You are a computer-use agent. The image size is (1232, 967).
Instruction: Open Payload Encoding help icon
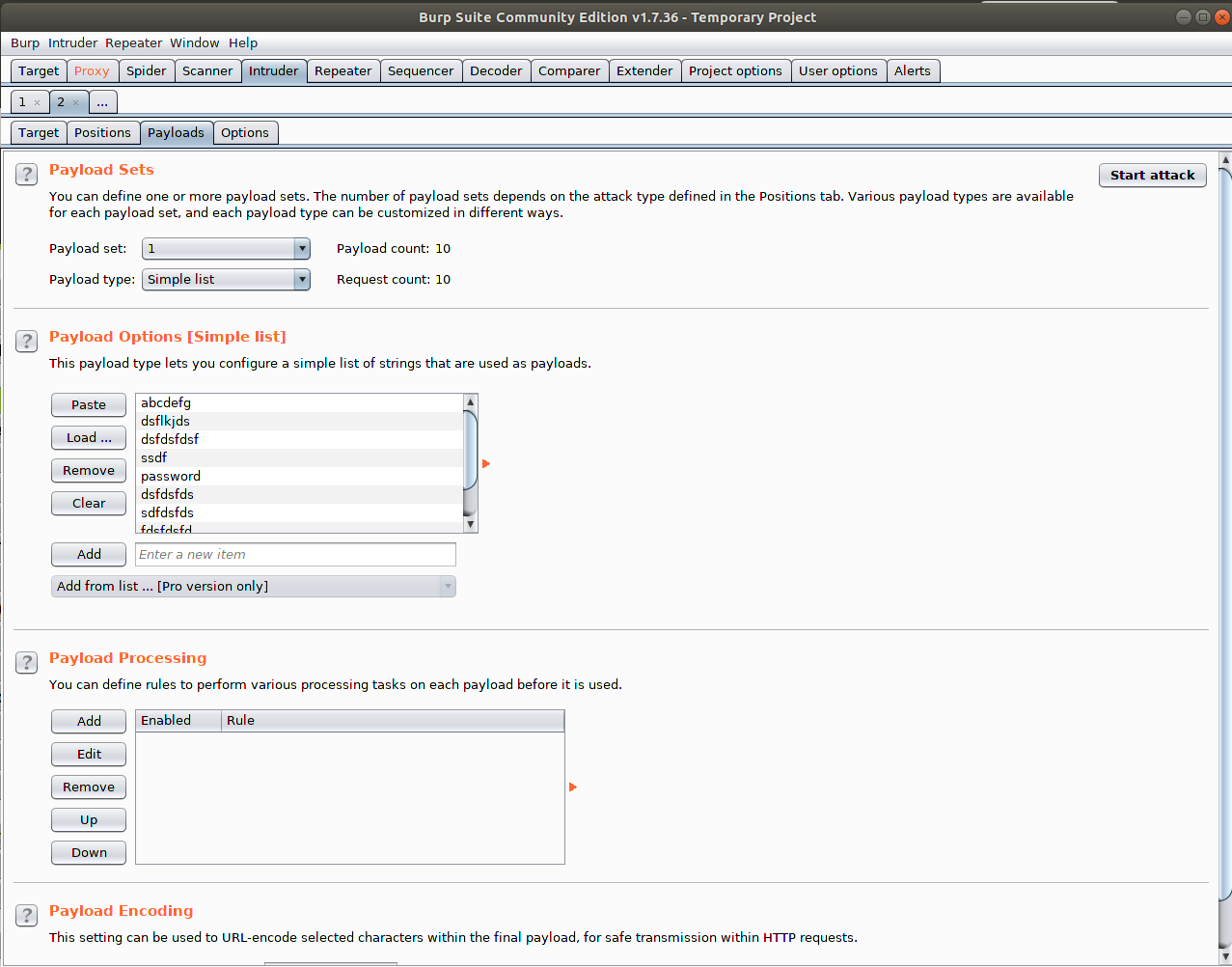point(26,915)
